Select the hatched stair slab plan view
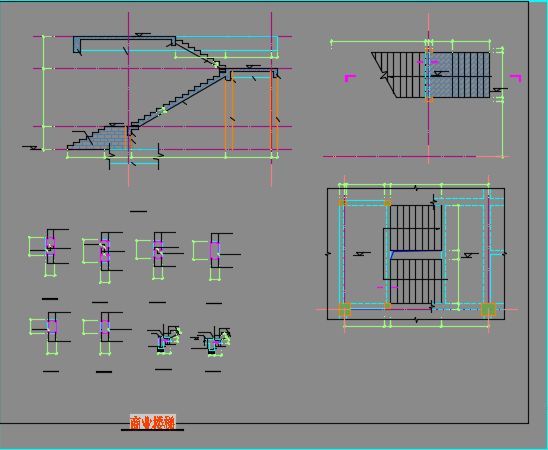548x450 pixels. (422, 88)
